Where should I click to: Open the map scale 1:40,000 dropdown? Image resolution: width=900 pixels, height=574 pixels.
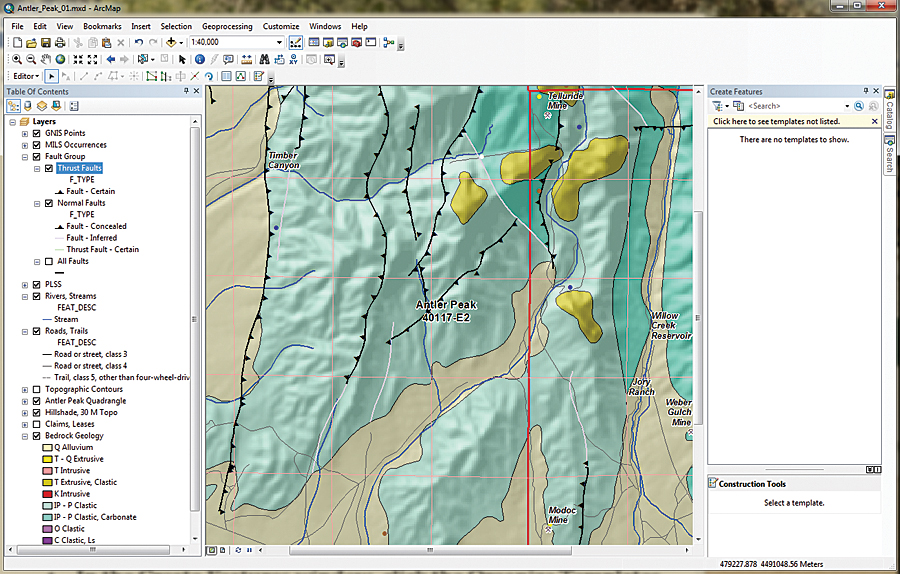pos(278,43)
